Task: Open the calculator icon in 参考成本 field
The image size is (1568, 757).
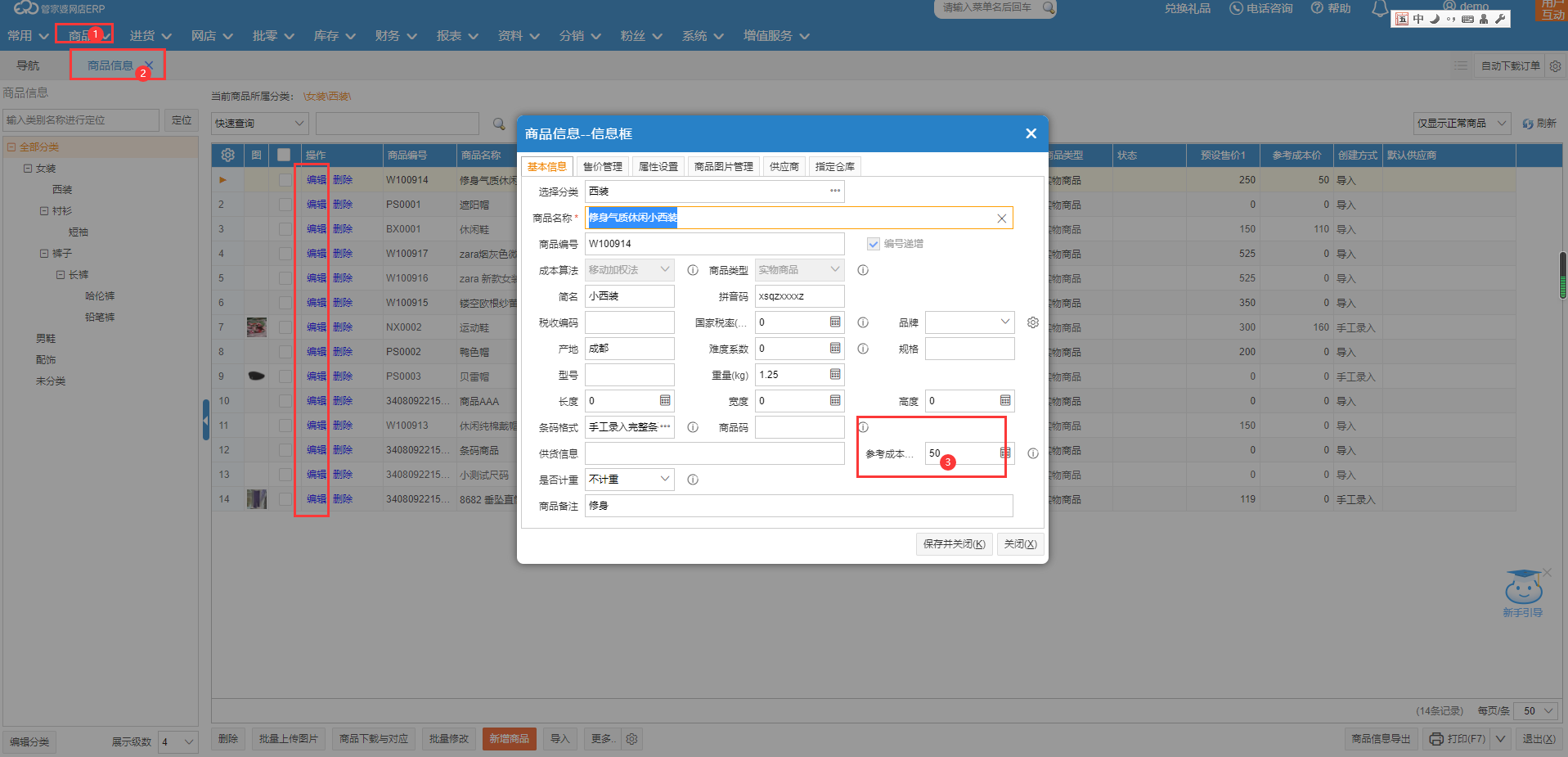Action: pos(1005,453)
